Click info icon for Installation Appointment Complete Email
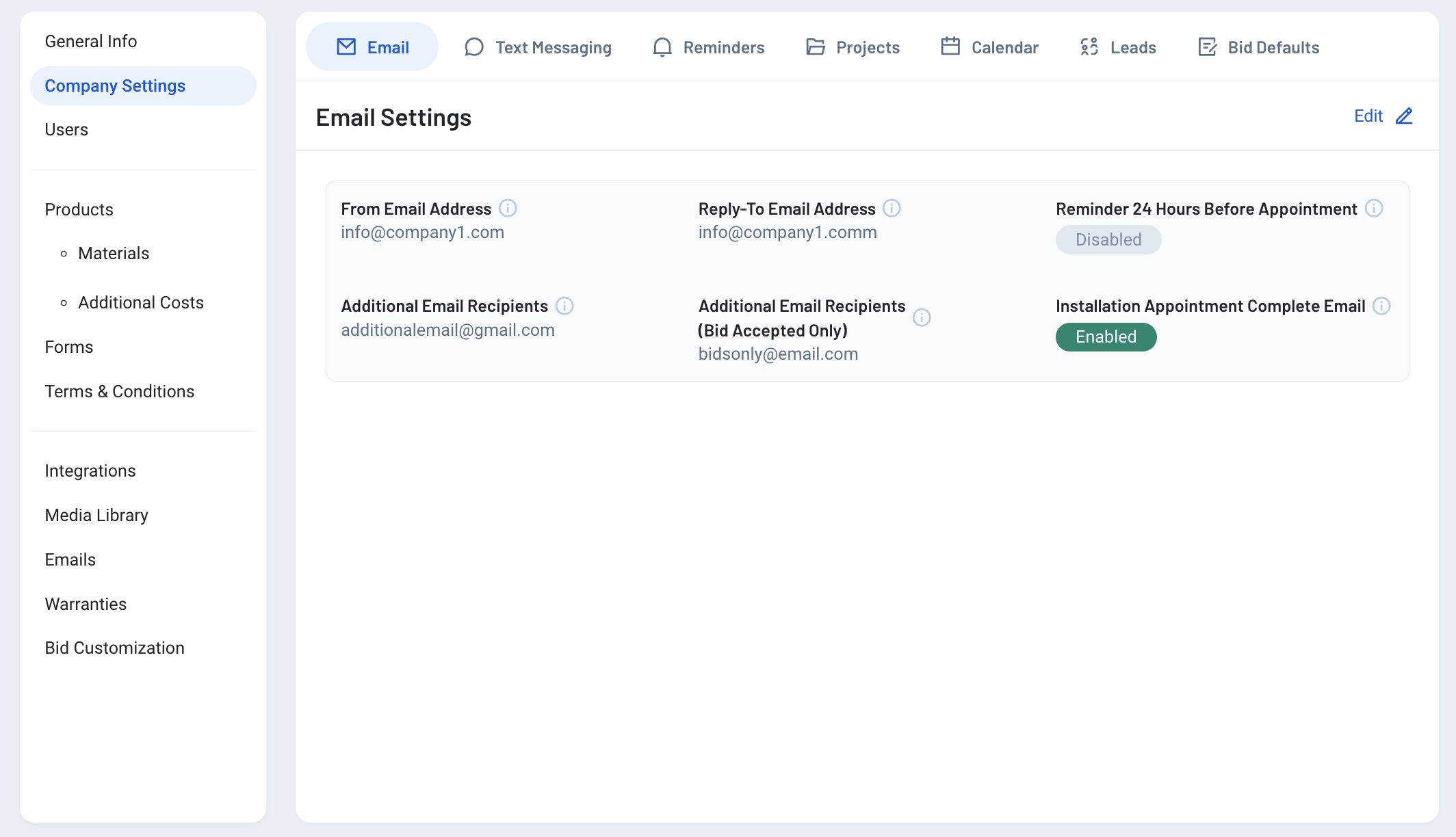 click(1381, 306)
